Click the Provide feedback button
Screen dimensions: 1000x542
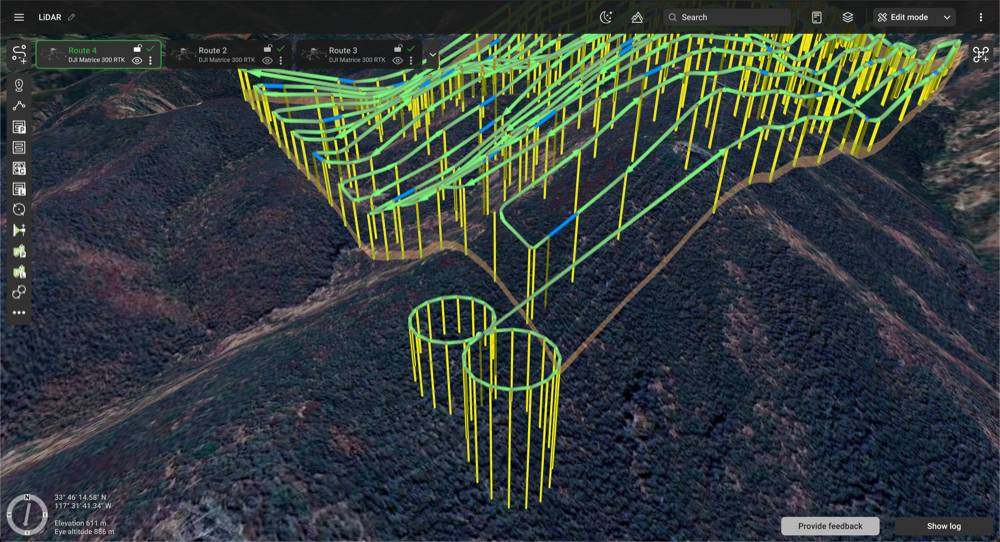pyautogui.click(x=830, y=526)
